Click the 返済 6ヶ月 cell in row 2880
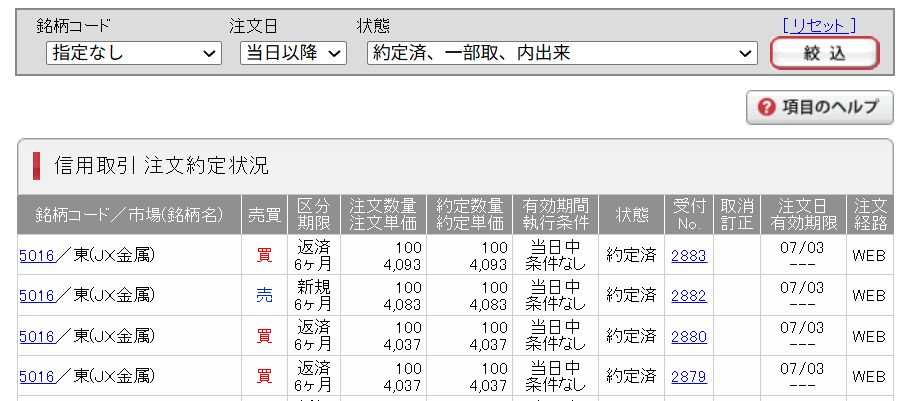Screen dimensions: 912x401 (x=314, y=336)
